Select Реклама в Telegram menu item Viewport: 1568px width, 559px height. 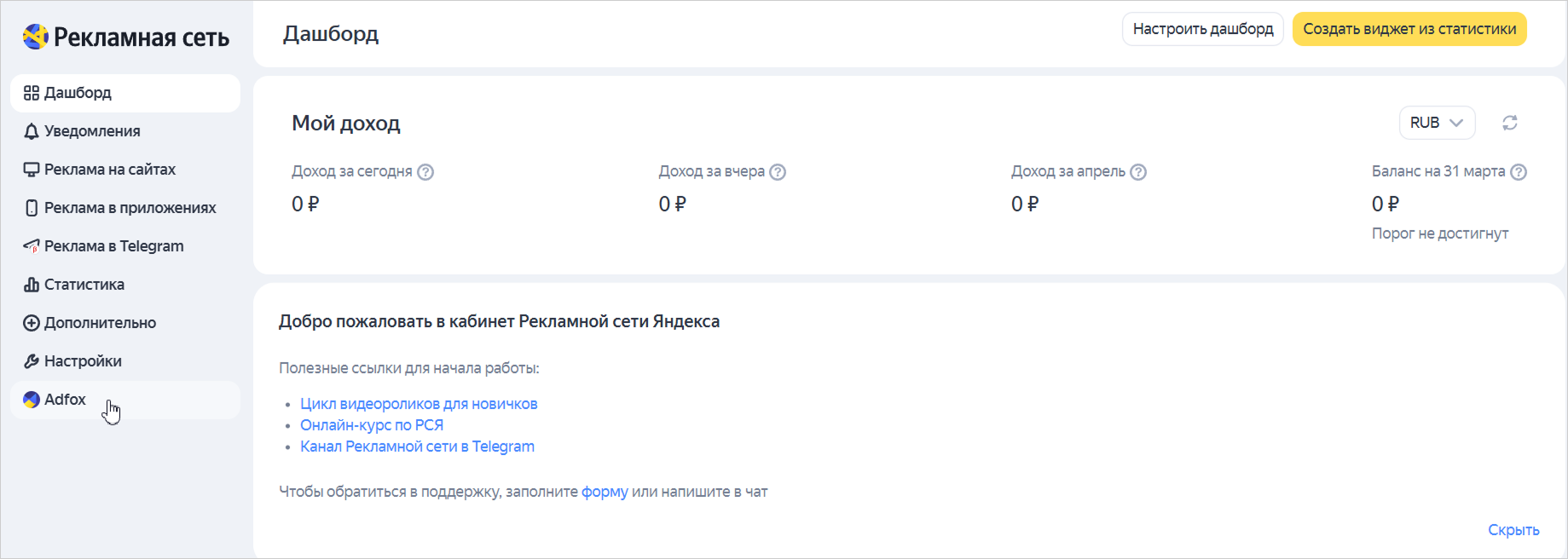(x=113, y=246)
